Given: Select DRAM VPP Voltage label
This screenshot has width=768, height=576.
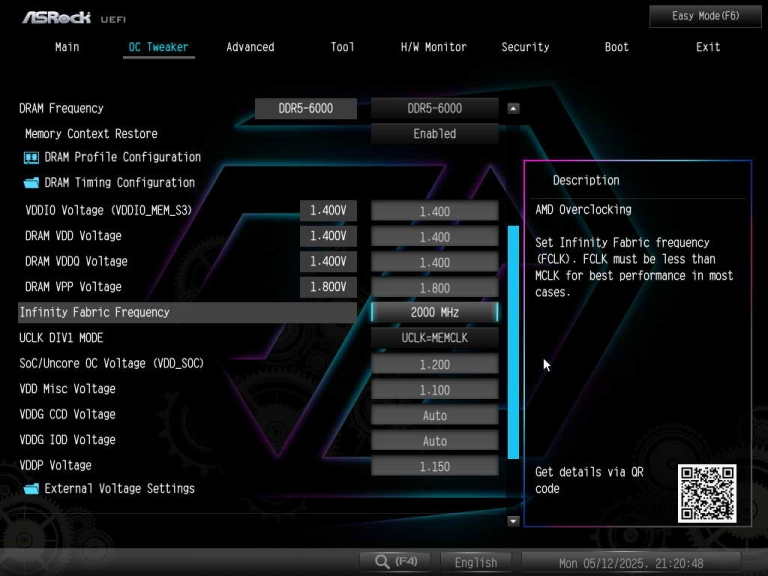Looking at the screenshot, I should 73,287.
